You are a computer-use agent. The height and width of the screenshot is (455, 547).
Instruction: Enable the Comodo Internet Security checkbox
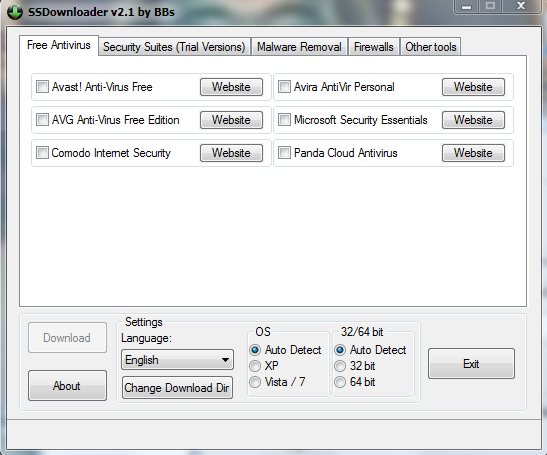(42, 153)
